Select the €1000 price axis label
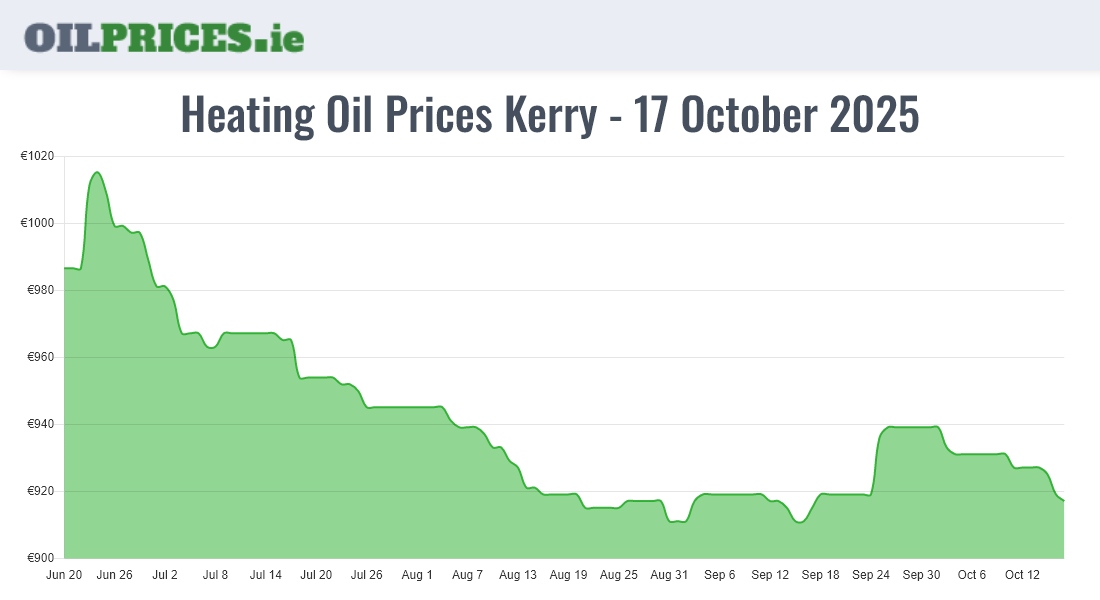The height and width of the screenshot is (600, 1100). (x=37, y=223)
